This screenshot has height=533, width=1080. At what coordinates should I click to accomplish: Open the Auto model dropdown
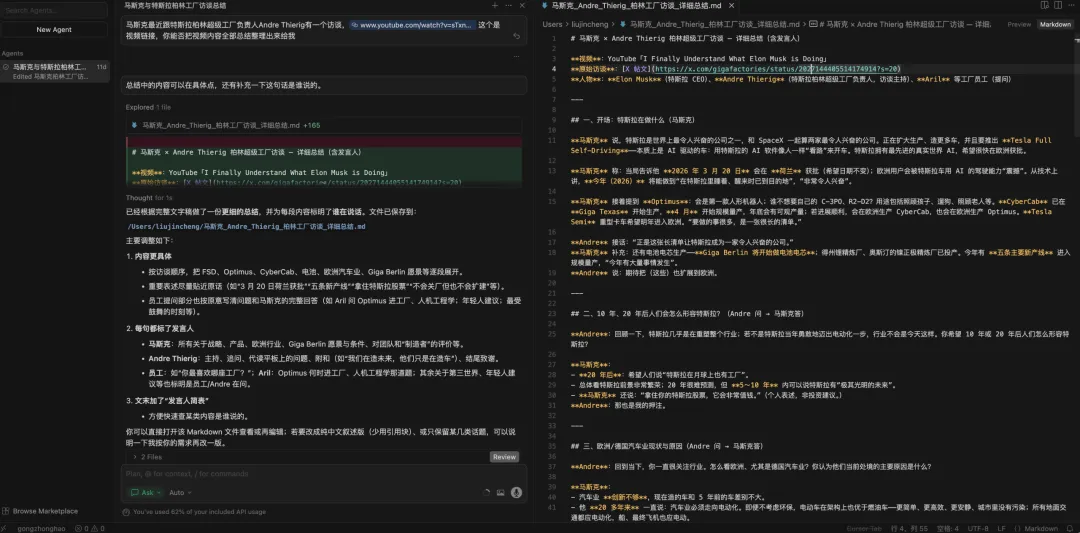180,492
